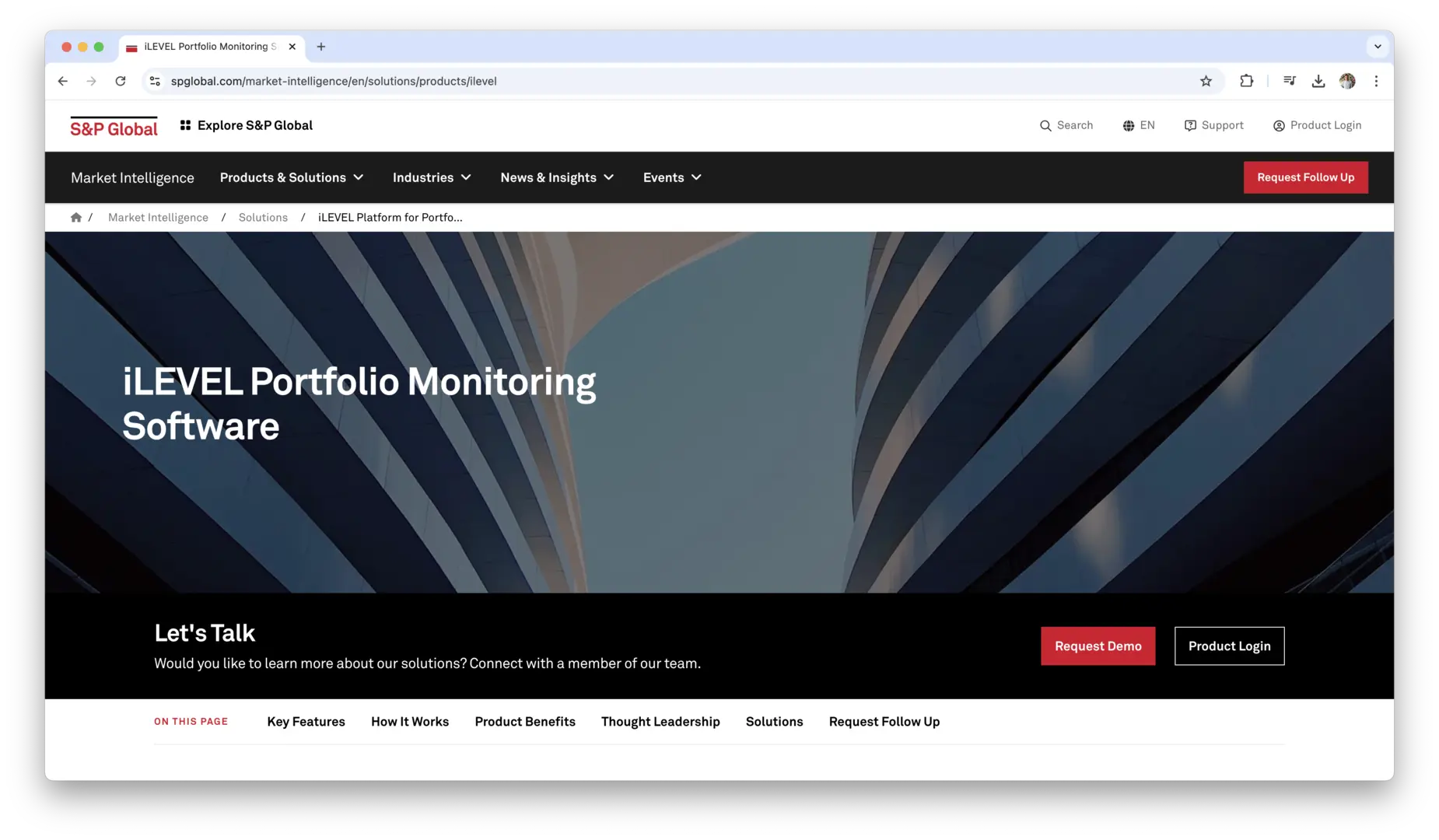Open Market Intelligence breadcrumb link

(x=158, y=218)
